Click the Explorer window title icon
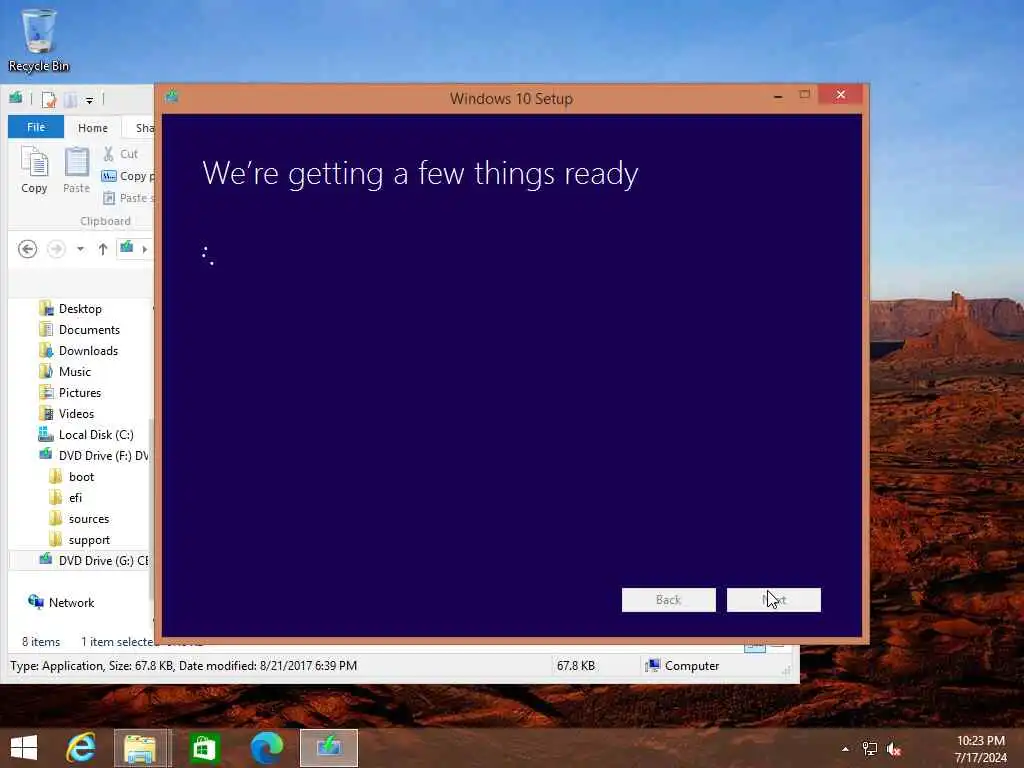This screenshot has height=768, width=1024. coord(16,99)
